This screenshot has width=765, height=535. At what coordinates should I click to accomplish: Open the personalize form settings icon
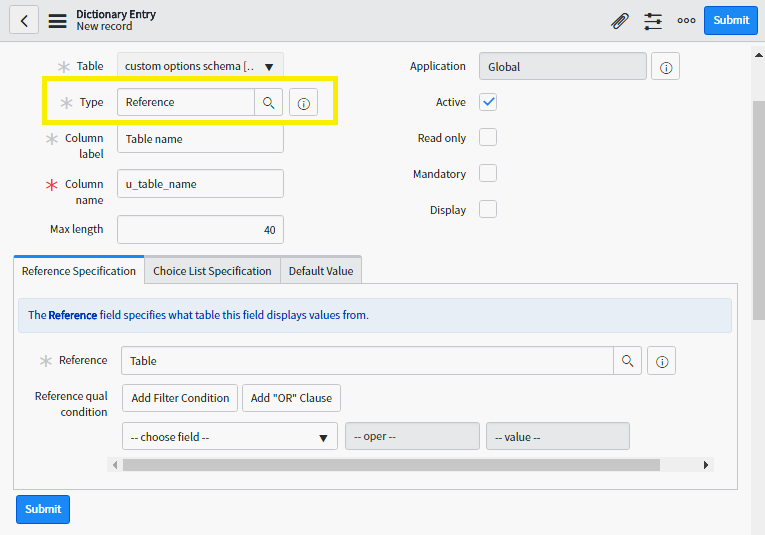click(653, 21)
